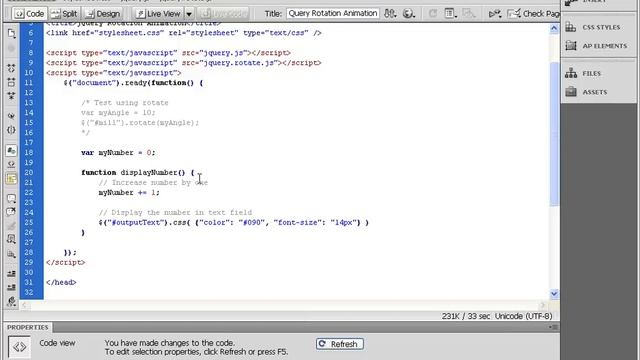Open the Properties panel options menu
Image resolution: width=640 pixels, height=360 pixels.
pyautogui.click(x=554, y=327)
